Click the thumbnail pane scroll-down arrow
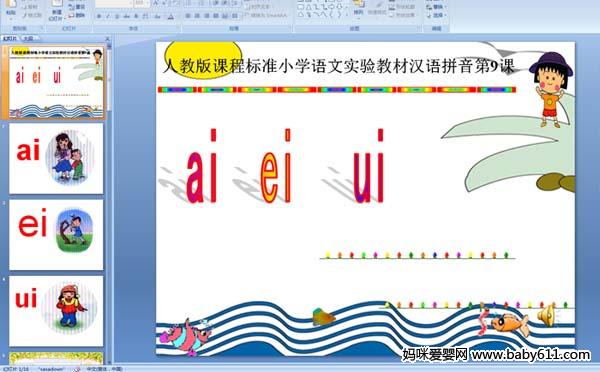Screen dimensions: 600x372 pos(109,361)
